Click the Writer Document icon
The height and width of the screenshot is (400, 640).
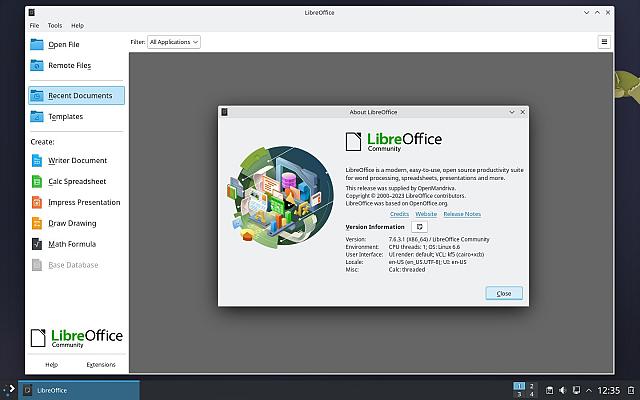pos(37,160)
